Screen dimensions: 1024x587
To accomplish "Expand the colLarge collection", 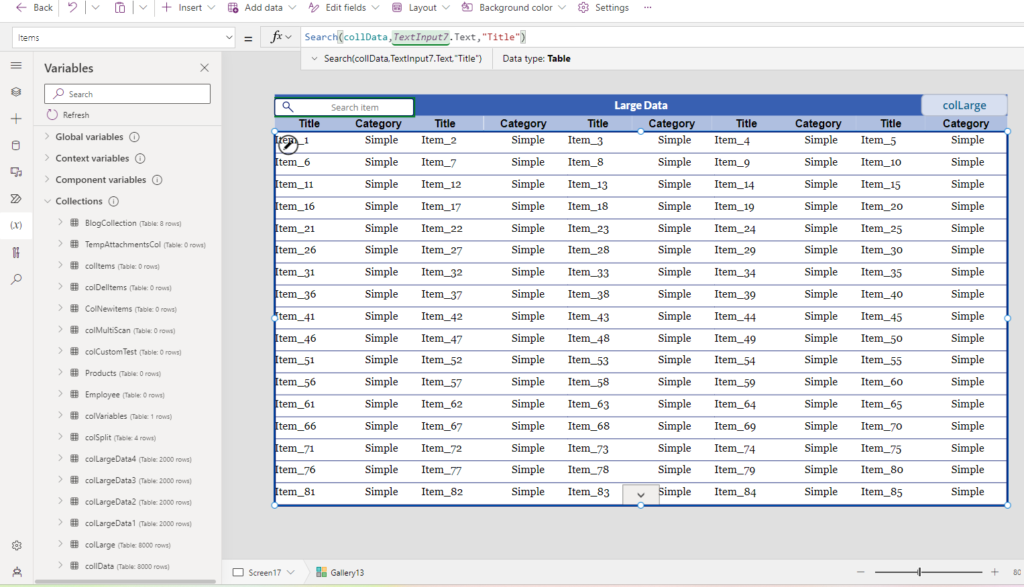I will tap(60, 544).
